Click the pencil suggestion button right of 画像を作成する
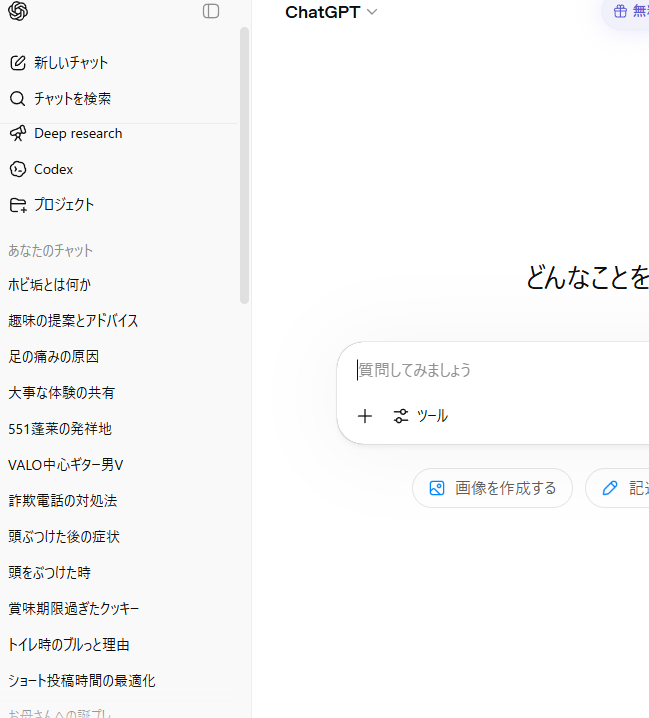 [x=617, y=488]
